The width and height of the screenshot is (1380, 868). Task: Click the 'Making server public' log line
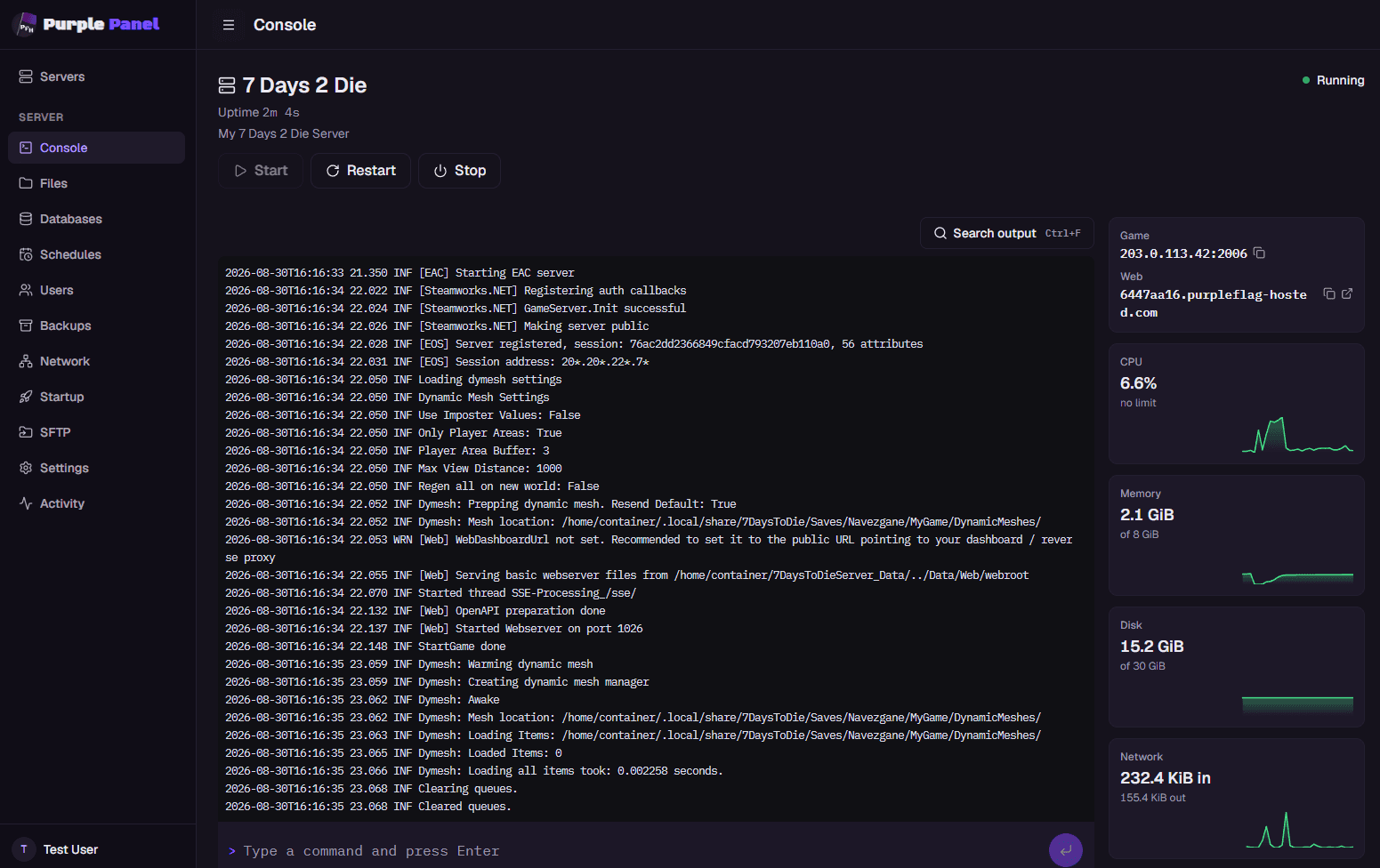tap(437, 326)
